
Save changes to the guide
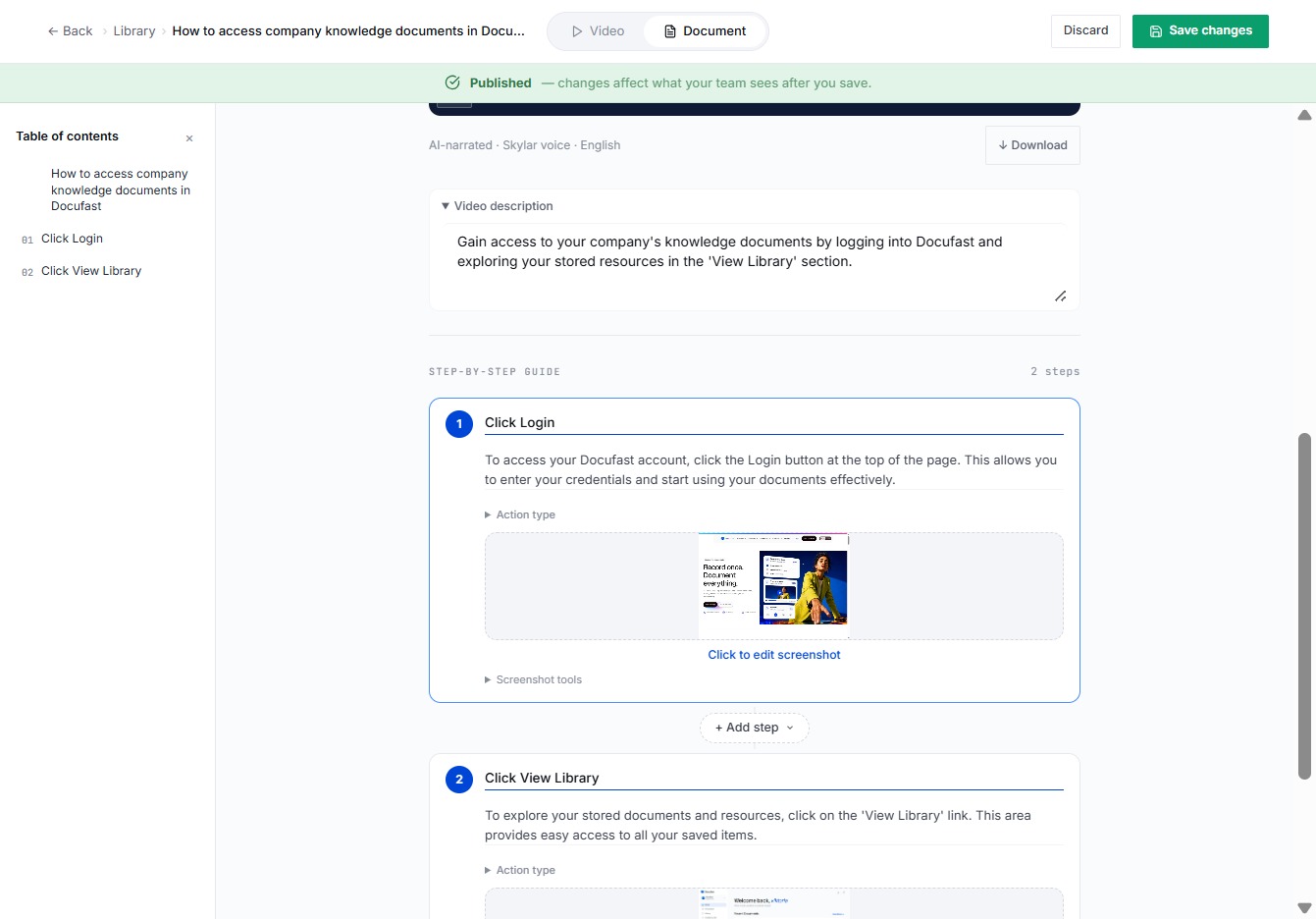coord(1200,30)
